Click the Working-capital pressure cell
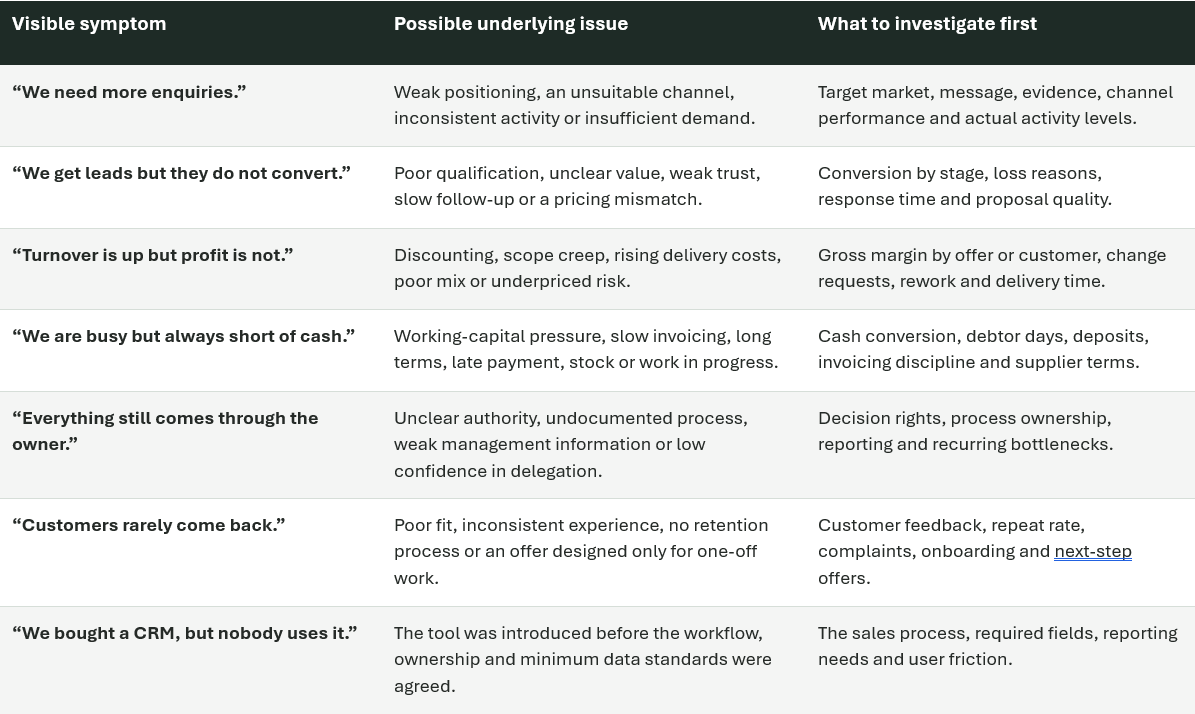Viewport: 1195px width, 714px height. [586, 349]
